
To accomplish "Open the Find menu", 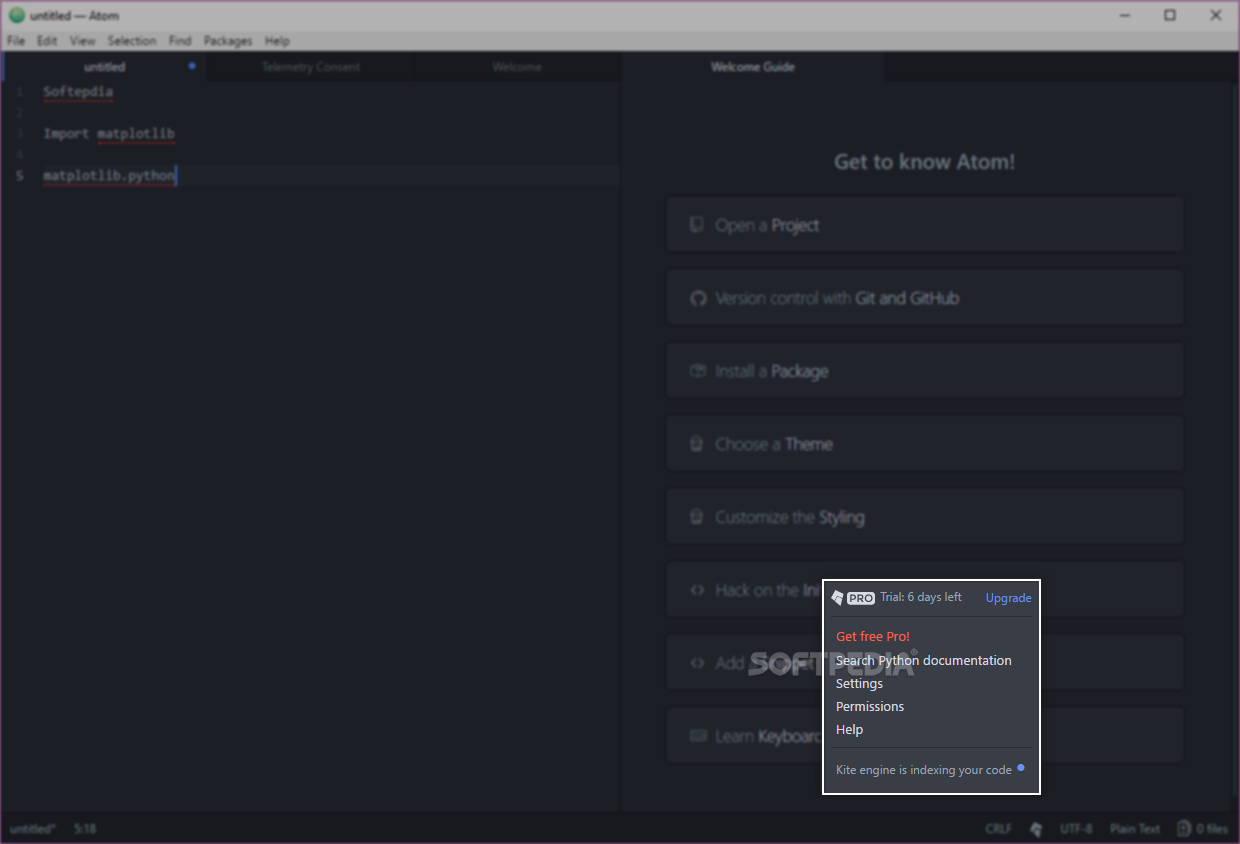I will click(180, 41).
